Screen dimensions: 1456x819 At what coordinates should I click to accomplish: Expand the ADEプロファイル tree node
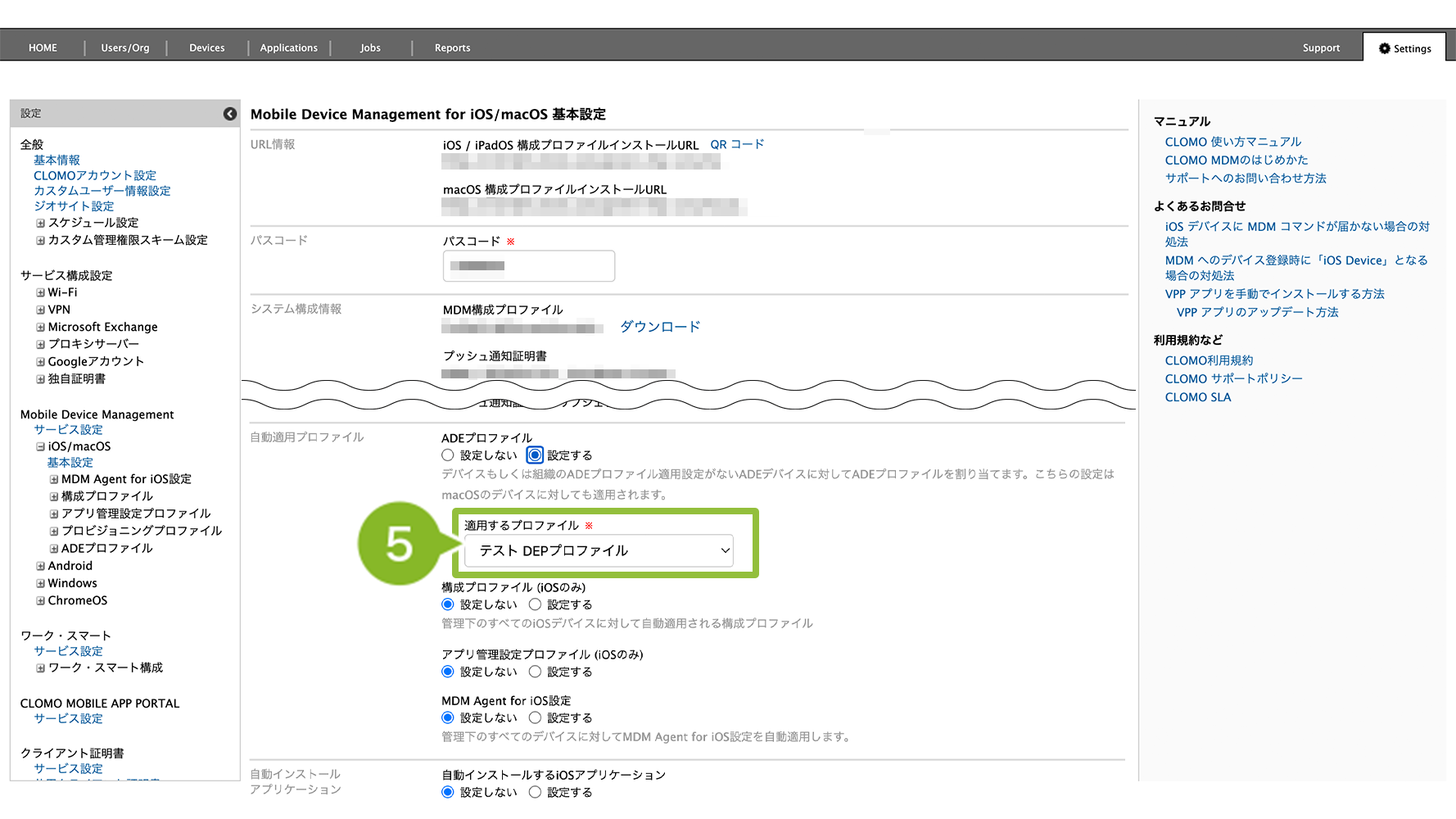pyautogui.click(x=54, y=549)
